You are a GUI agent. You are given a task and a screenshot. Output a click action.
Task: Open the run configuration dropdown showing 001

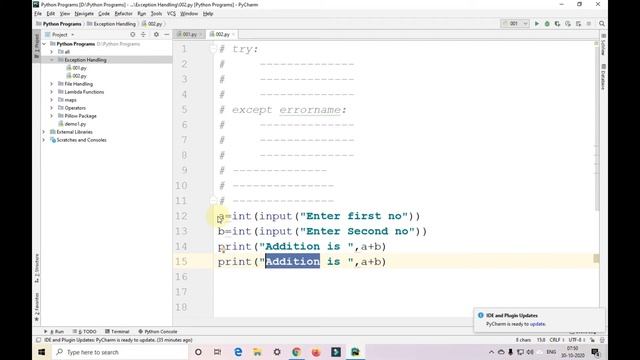point(515,24)
